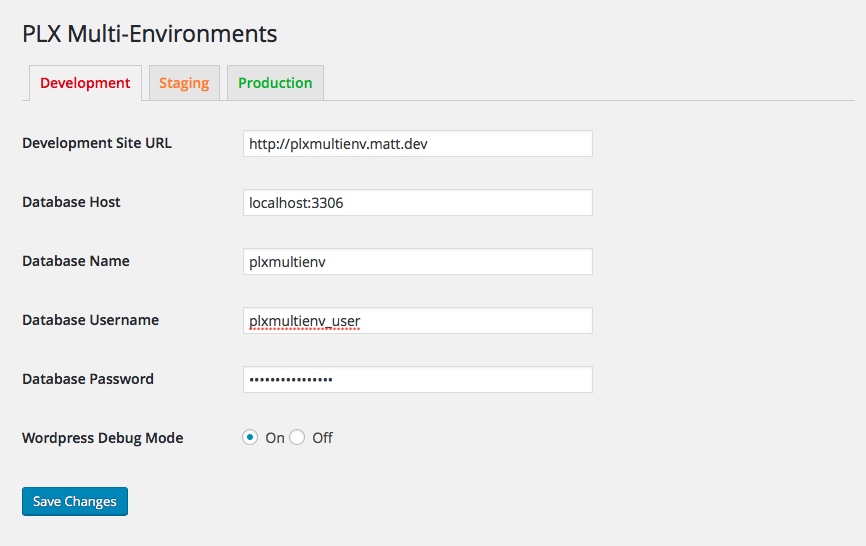This screenshot has width=866, height=546.
Task: Click the Save Changes button
Action: click(x=75, y=501)
